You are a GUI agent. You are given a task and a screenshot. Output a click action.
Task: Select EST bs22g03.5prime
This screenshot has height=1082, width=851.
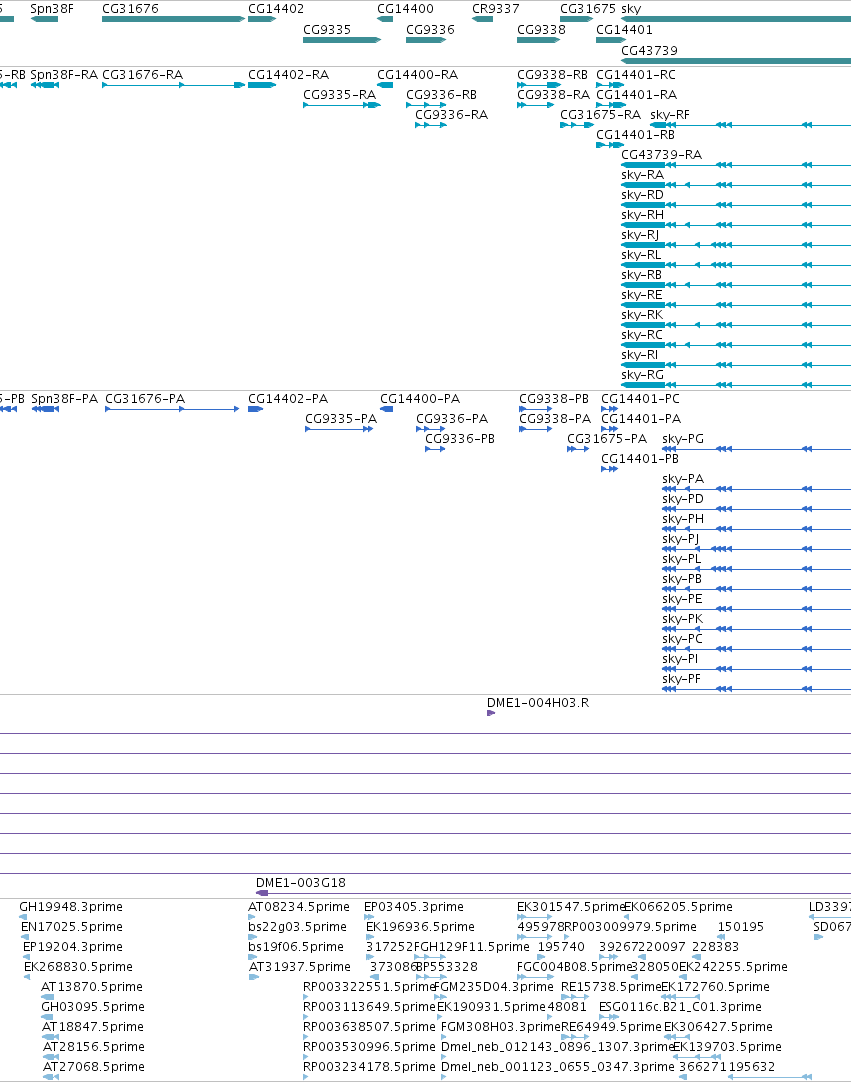point(297,927)
